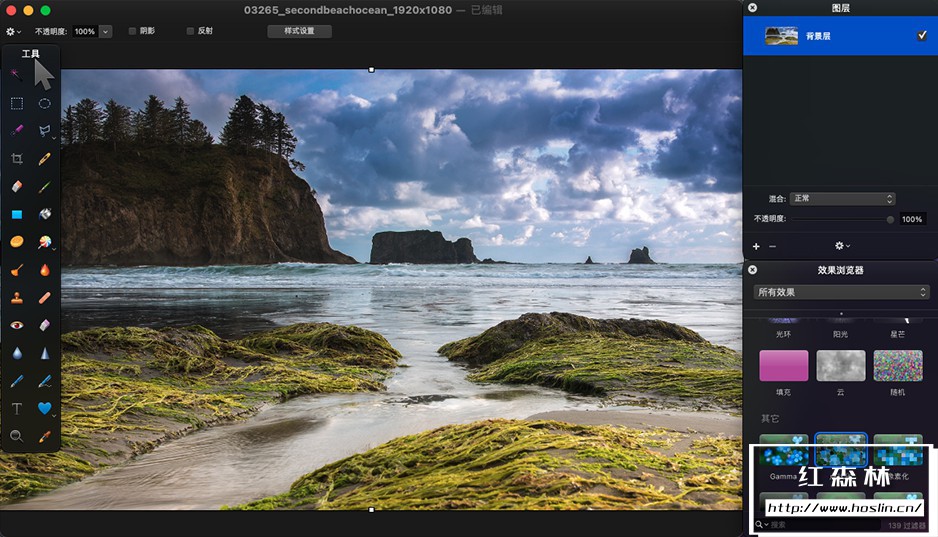Enable the 反射 reflection checkbox
Viewport: 938px width, 537px height.
coord(190,31)
